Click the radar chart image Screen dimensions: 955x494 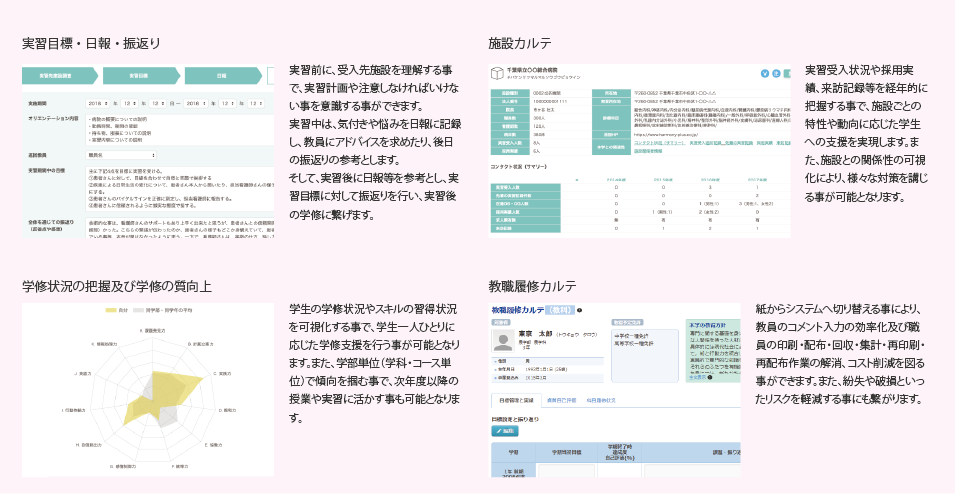pyautogui.click(x=148, y=390)
